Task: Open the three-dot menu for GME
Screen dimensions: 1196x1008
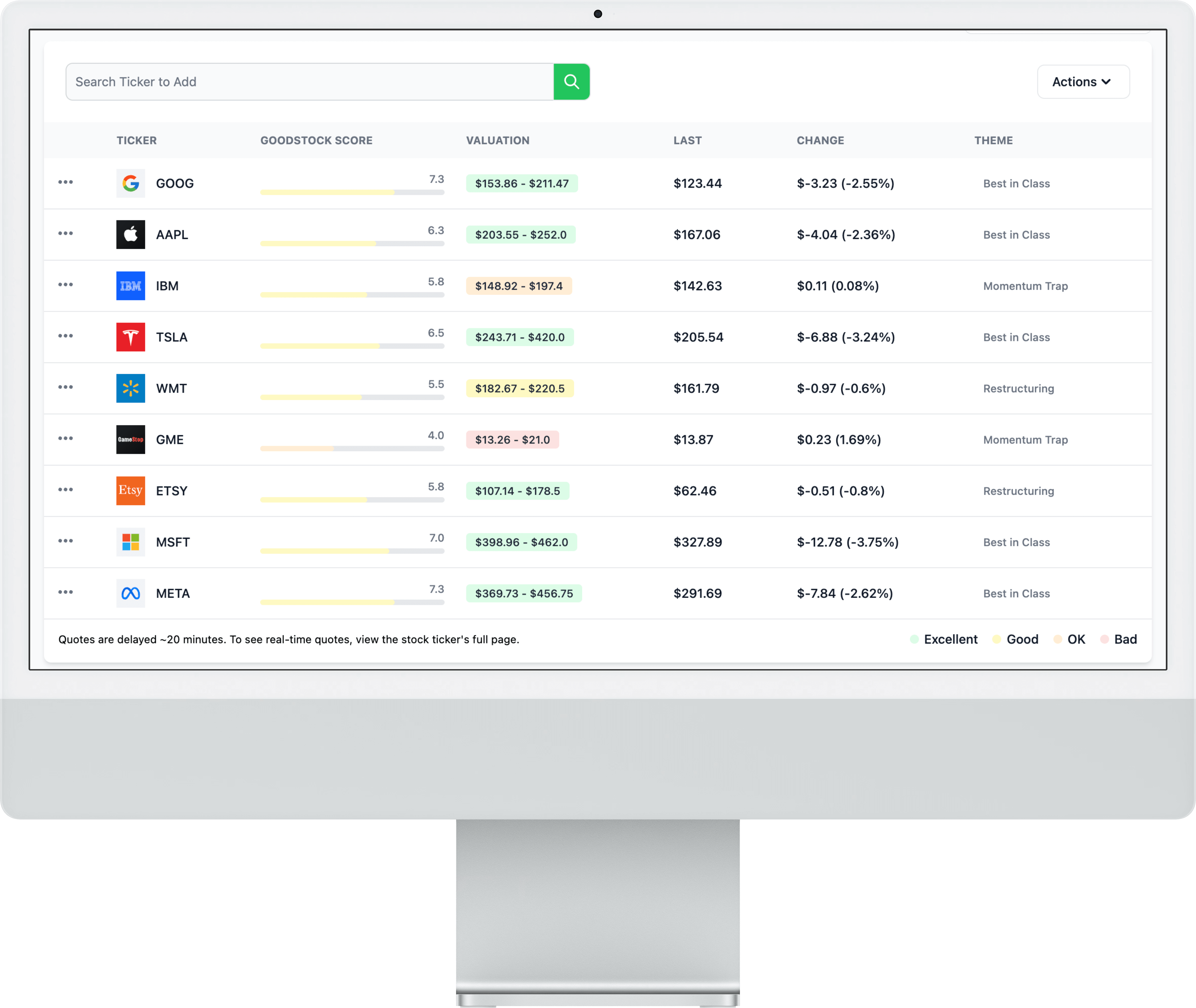Action: pos(66,438)
